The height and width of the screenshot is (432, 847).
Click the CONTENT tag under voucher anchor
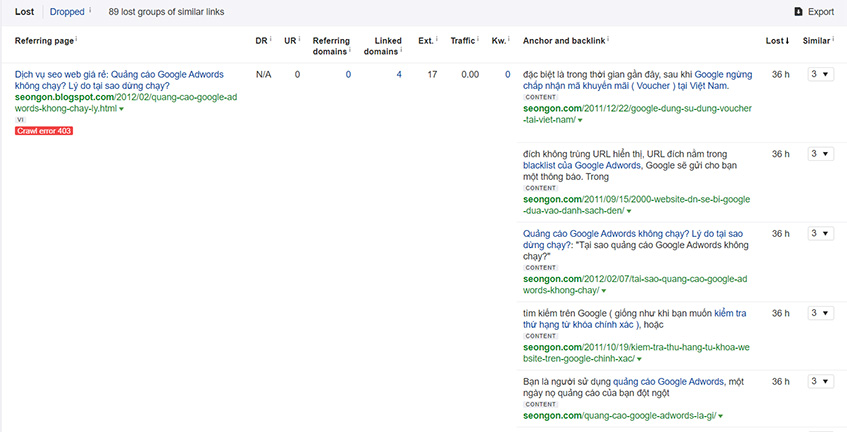click(540, 97)
